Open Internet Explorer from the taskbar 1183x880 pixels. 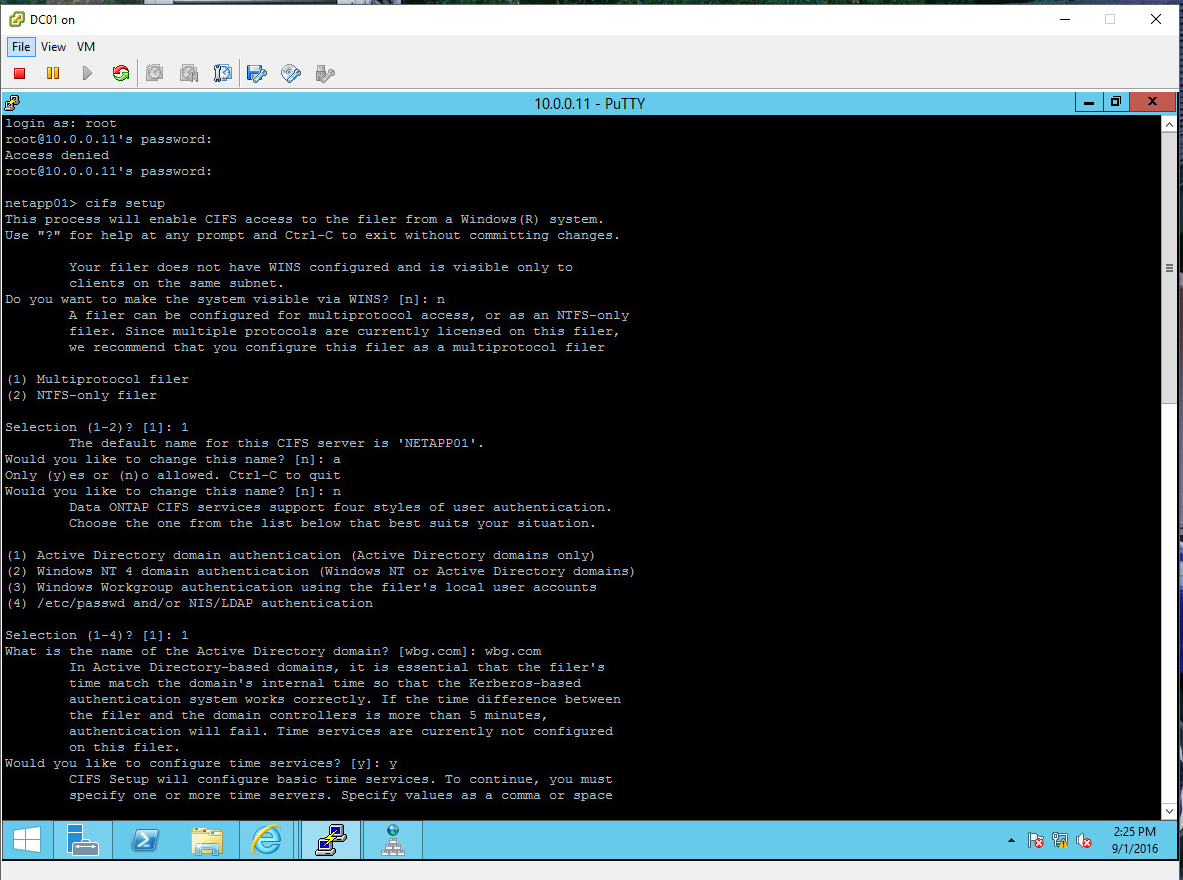267,839
